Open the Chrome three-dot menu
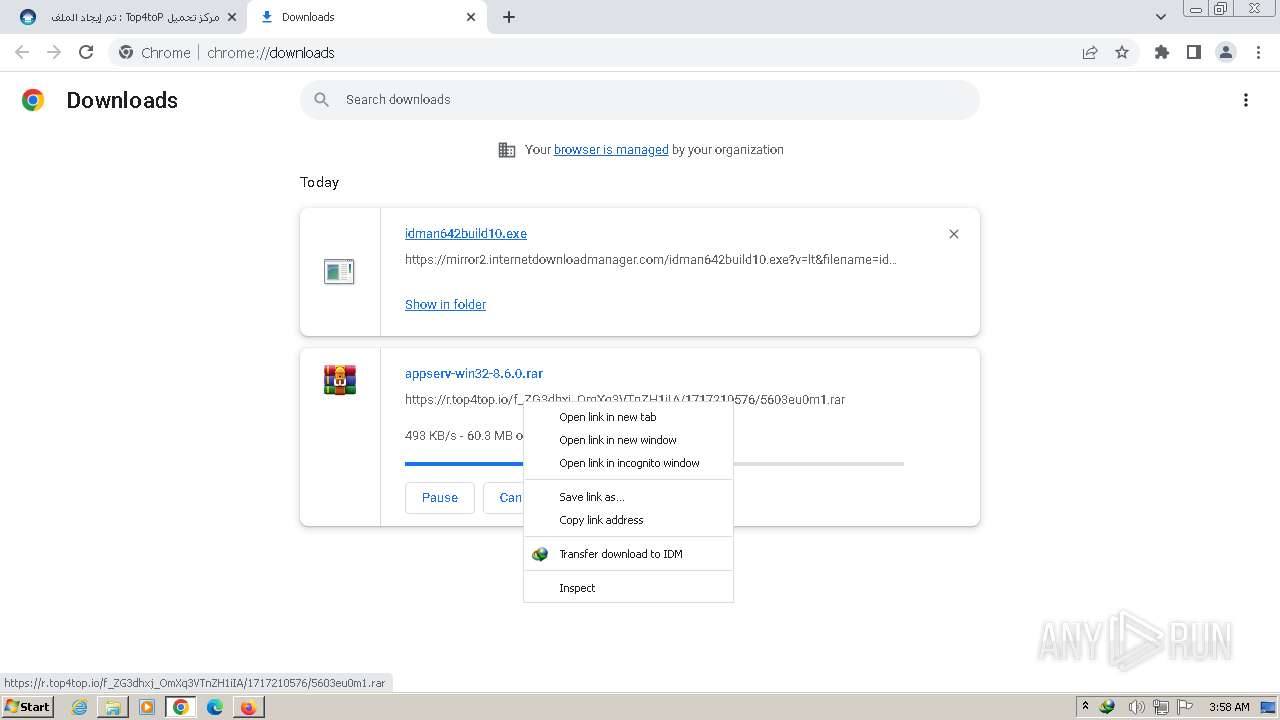 (1259, 52)
